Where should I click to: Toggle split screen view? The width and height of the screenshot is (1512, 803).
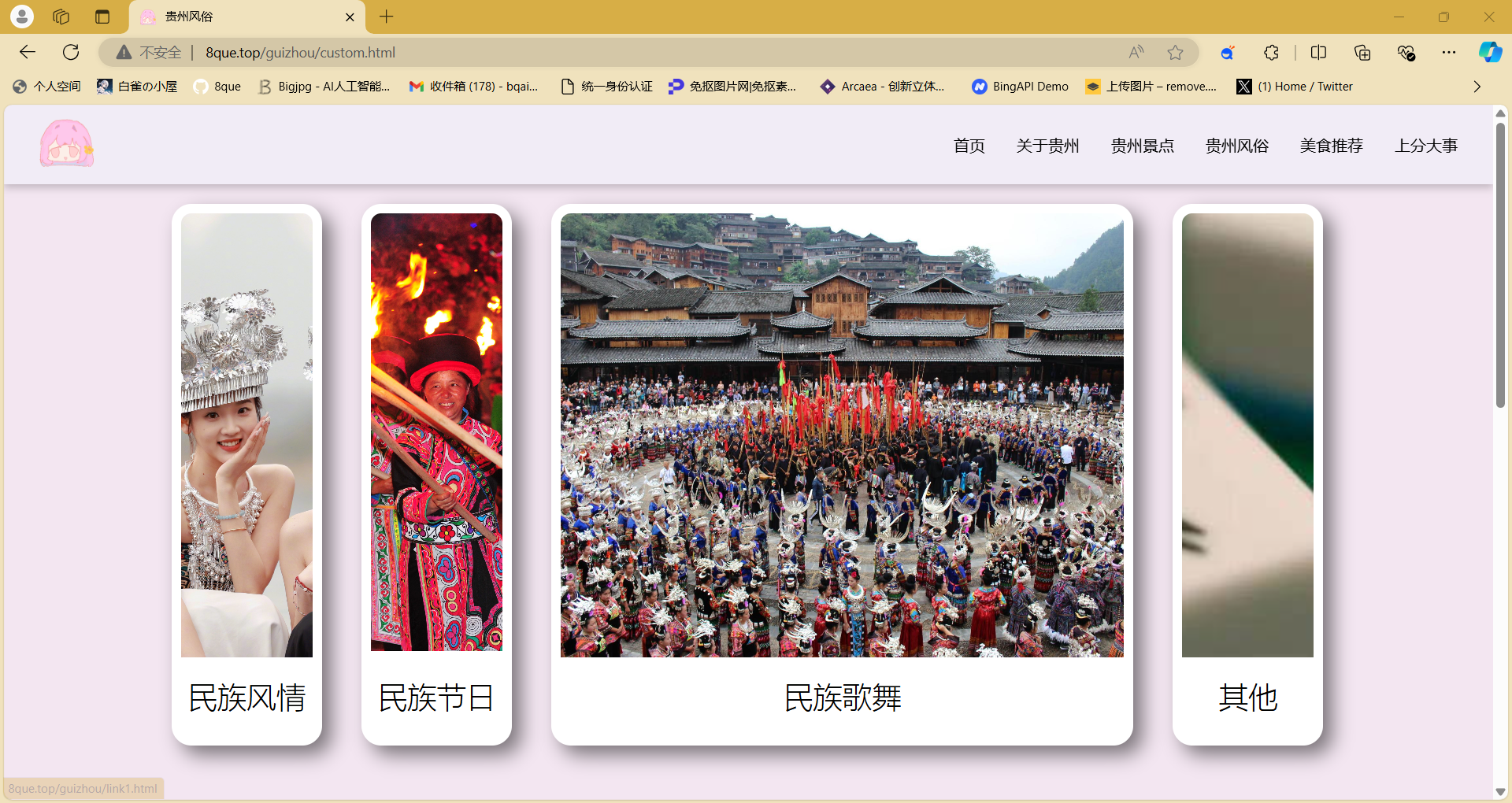1319,52
